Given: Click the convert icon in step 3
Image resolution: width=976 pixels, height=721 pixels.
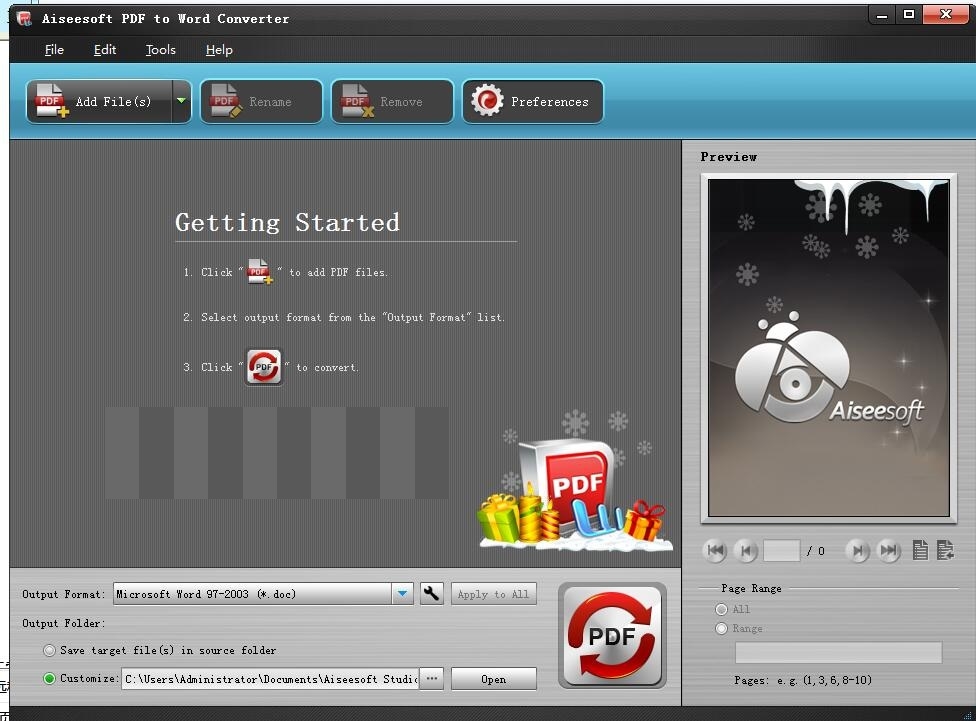Looking at the screenshot, I should 264,367.
